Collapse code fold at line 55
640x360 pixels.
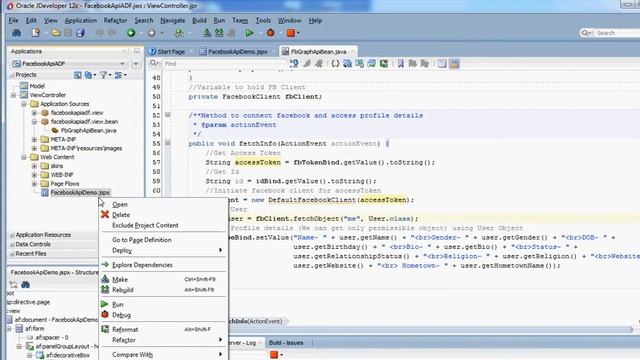(x=167, y=143)
